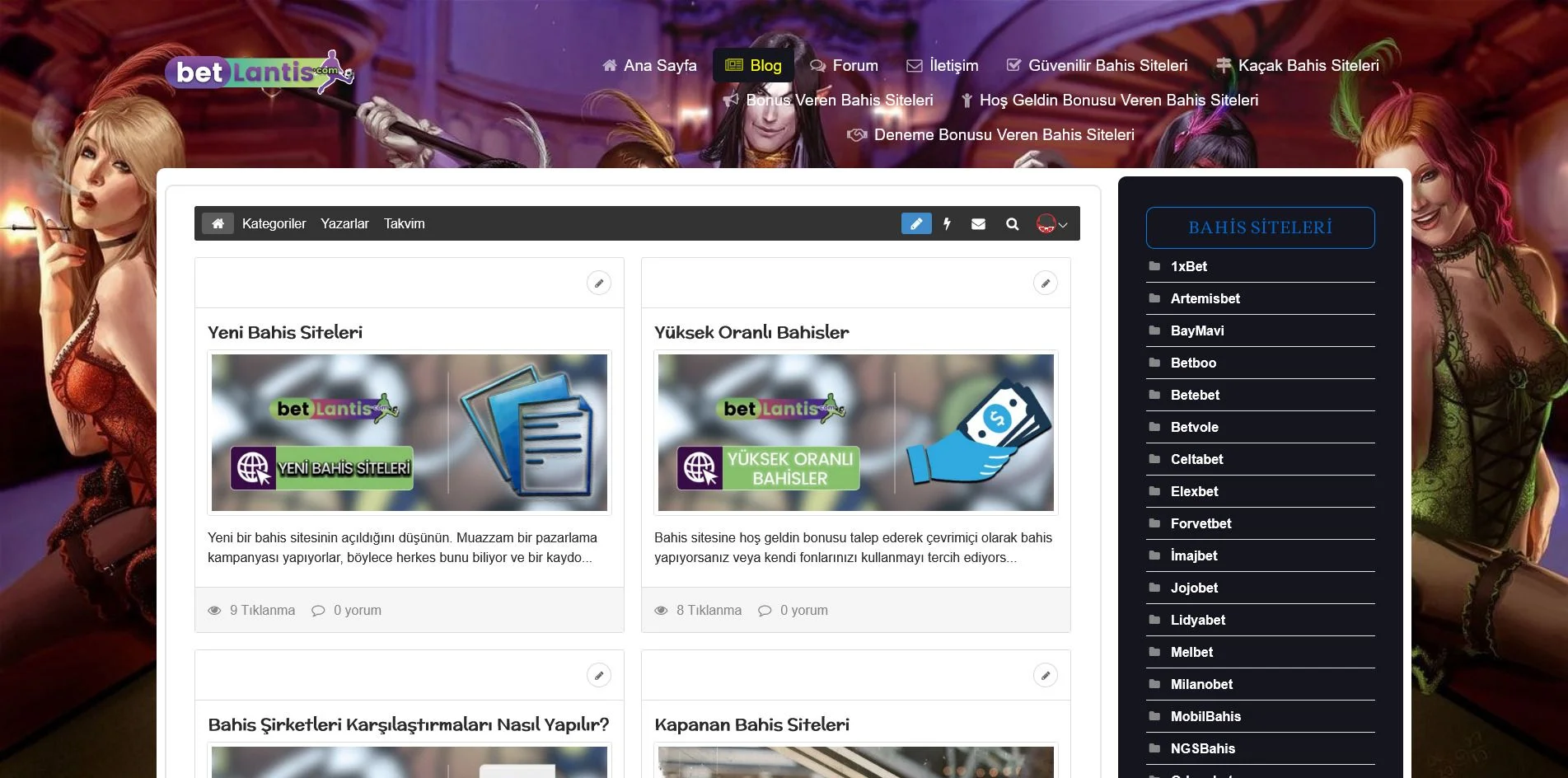Go to Forum page

(844, 65)
